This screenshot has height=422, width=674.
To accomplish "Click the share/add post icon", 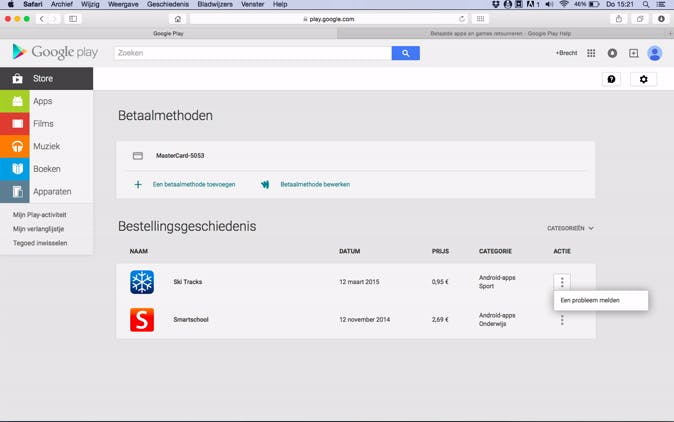I will pos(634,53).
